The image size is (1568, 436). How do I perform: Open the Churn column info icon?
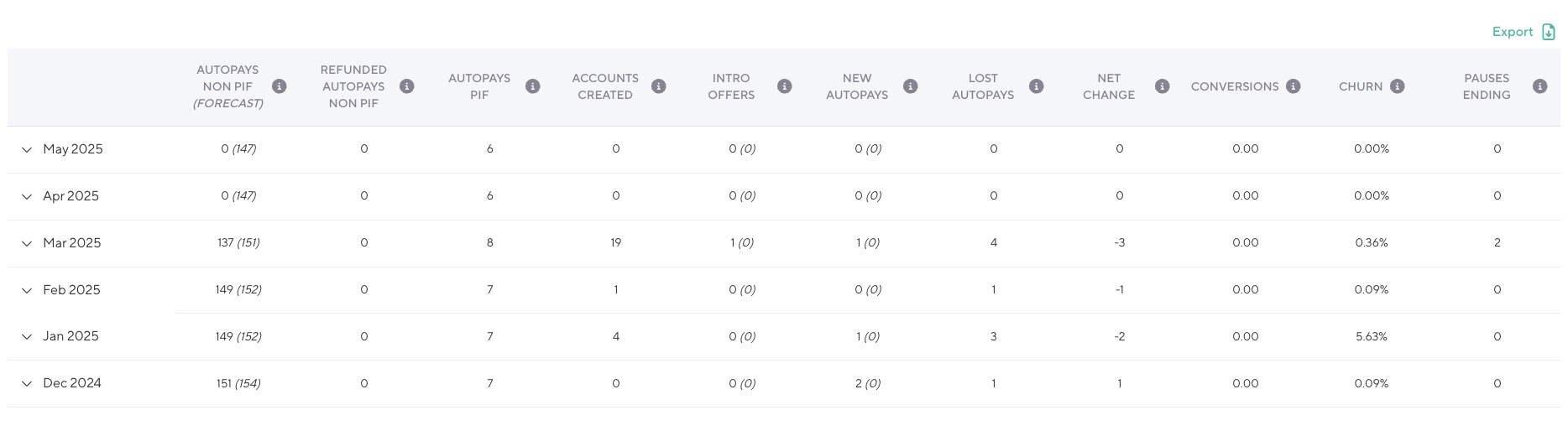tap(1397, 86)
